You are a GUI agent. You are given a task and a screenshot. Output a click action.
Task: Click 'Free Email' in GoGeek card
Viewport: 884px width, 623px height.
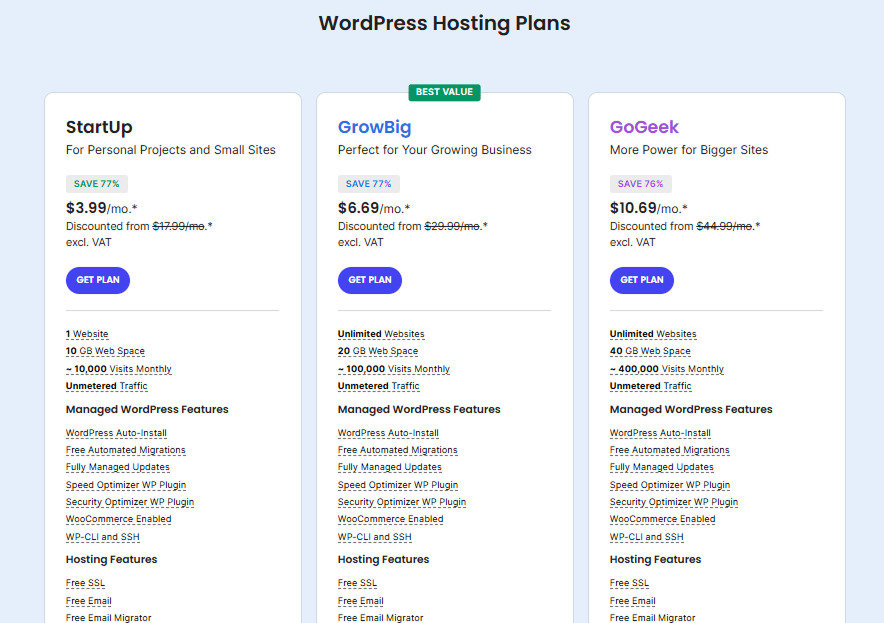pos(633,601)
